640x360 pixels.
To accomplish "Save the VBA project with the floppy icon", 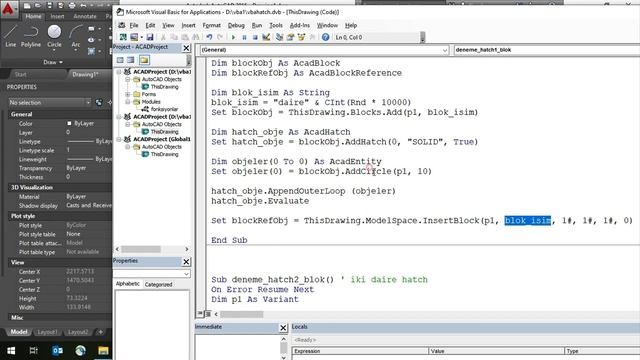I will tap(150, 37).
